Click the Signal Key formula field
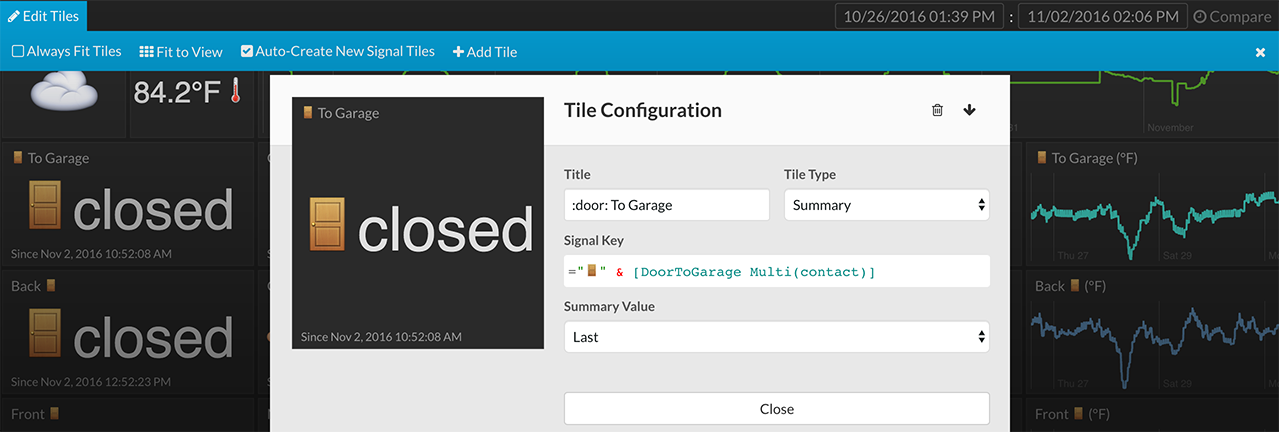This screenshot has width=1279, height=432. pos(776,271)
